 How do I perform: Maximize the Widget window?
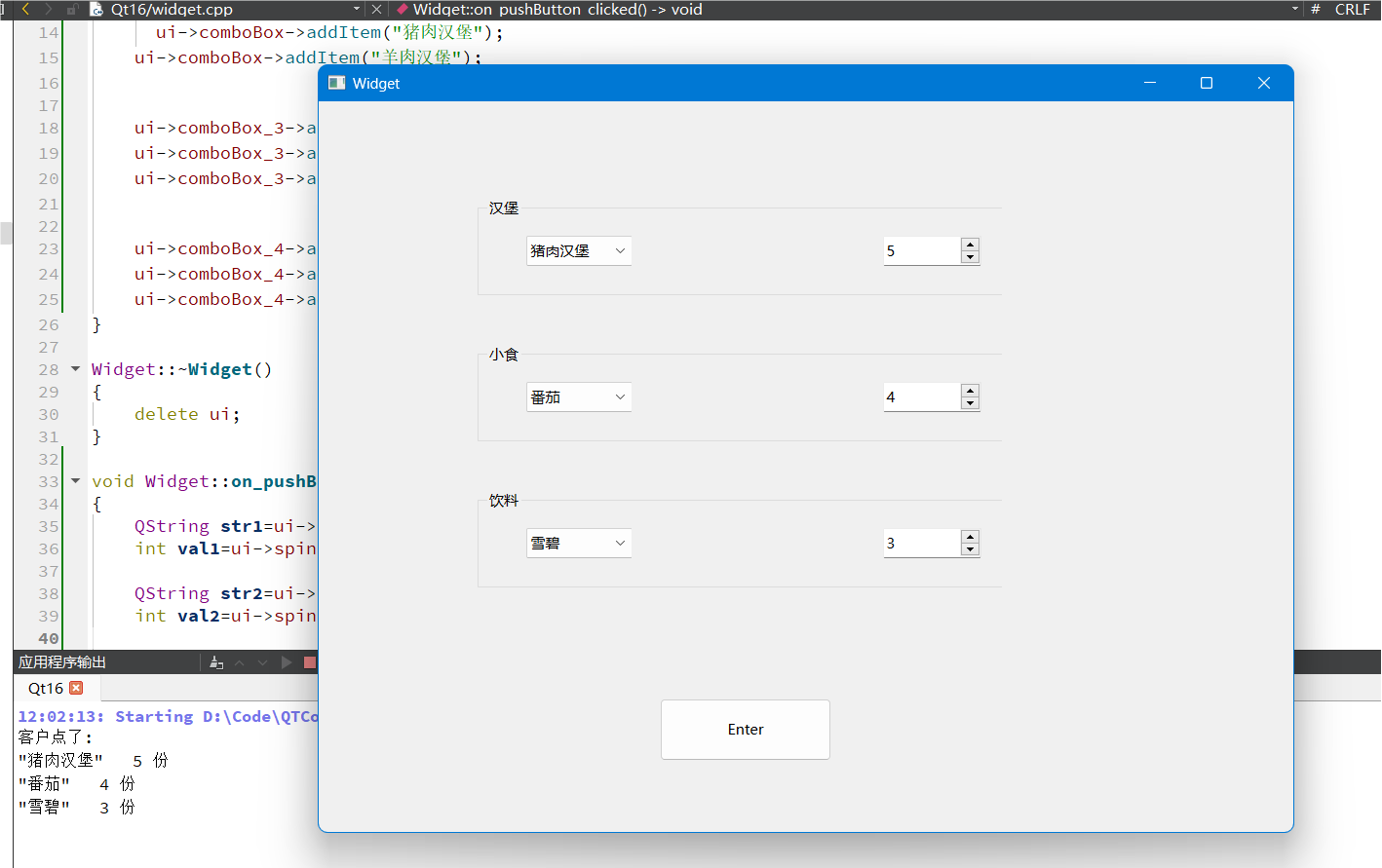tap(1207, 83)
